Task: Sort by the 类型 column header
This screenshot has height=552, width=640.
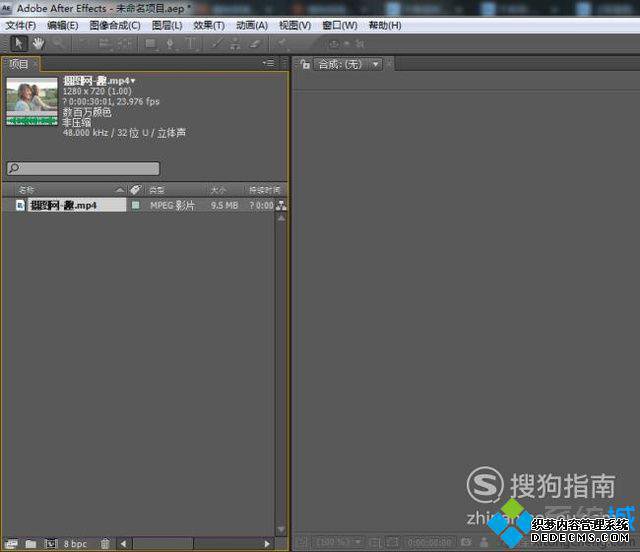Action: click(157, 190)
